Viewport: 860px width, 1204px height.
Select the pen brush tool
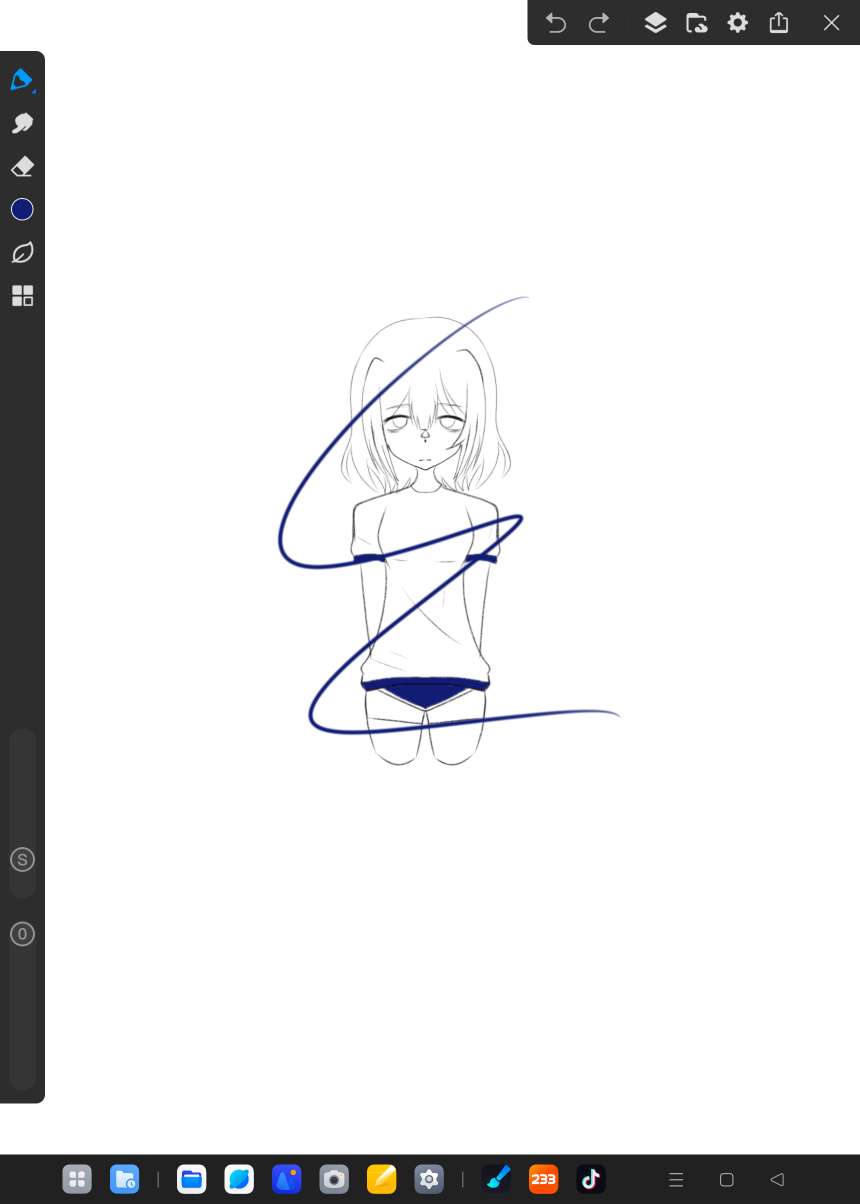coord(22,80)
